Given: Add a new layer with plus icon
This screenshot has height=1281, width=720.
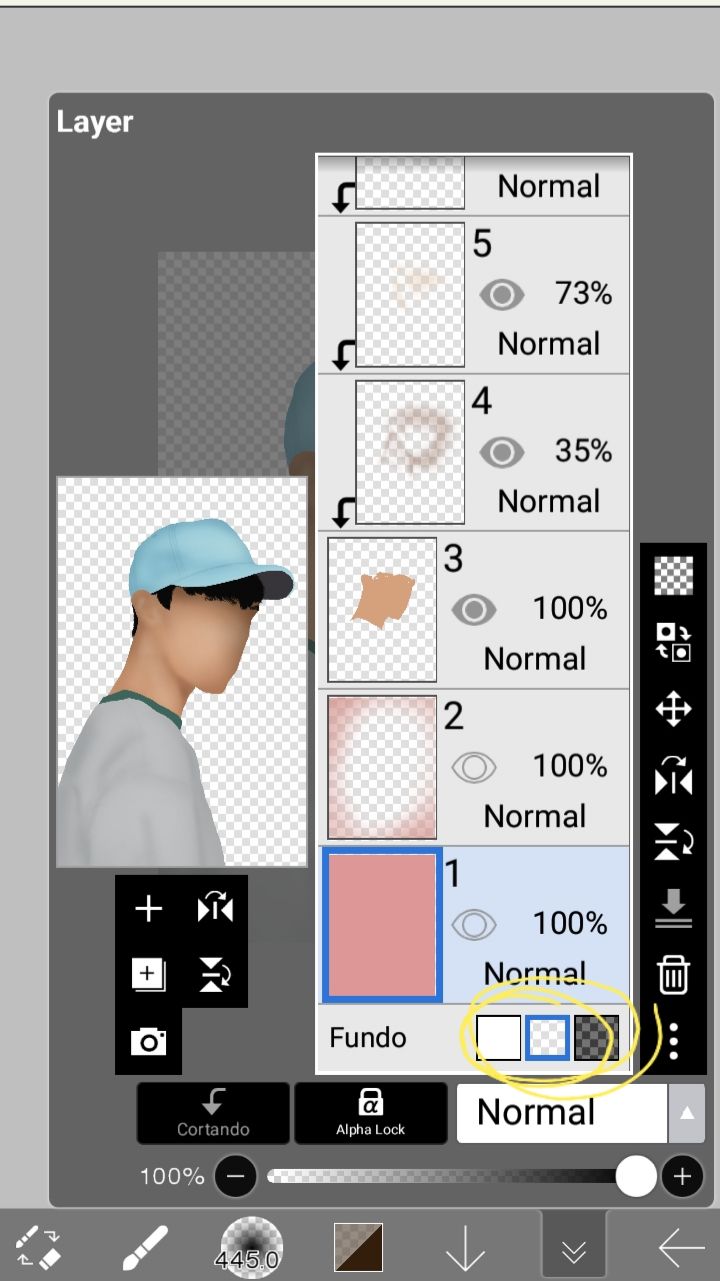Looking at the screenshot, I should click(x=148, y=909).
